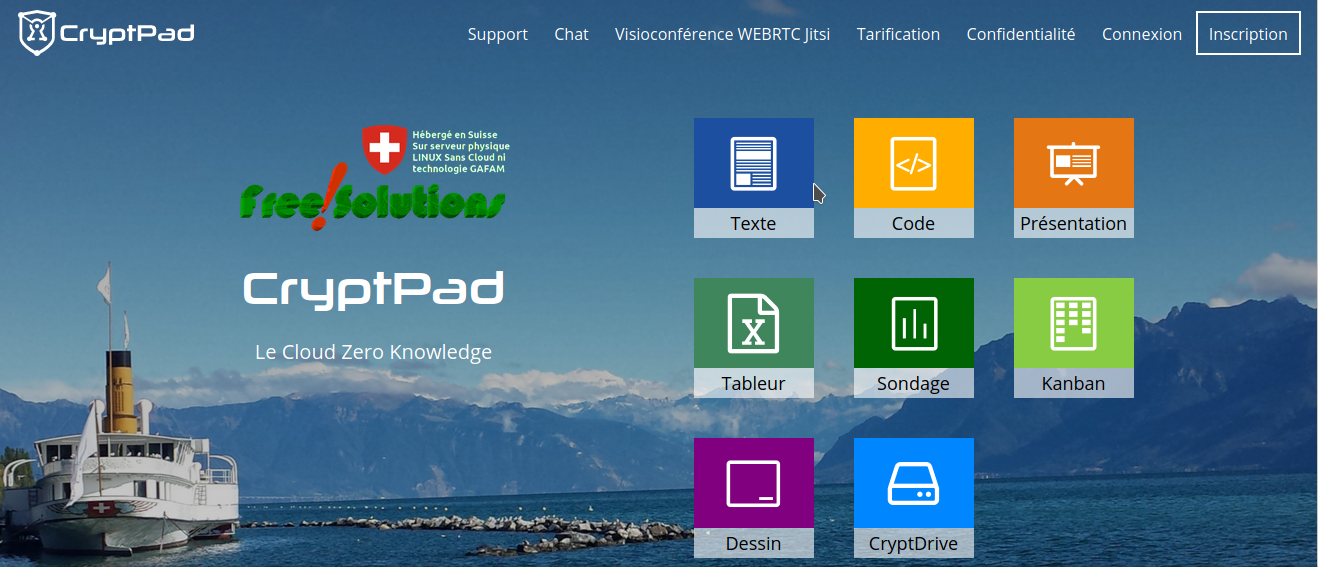The image size is (1318, 567).
Task: Click the Dessin tile label
Action: coord(753,543)
